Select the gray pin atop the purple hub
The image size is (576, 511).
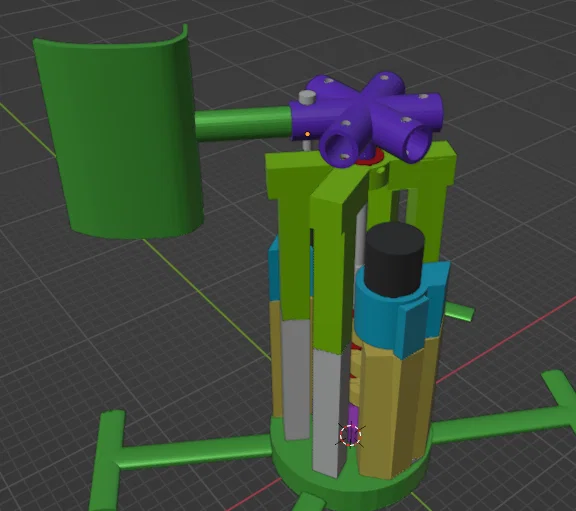pos(307,98)
